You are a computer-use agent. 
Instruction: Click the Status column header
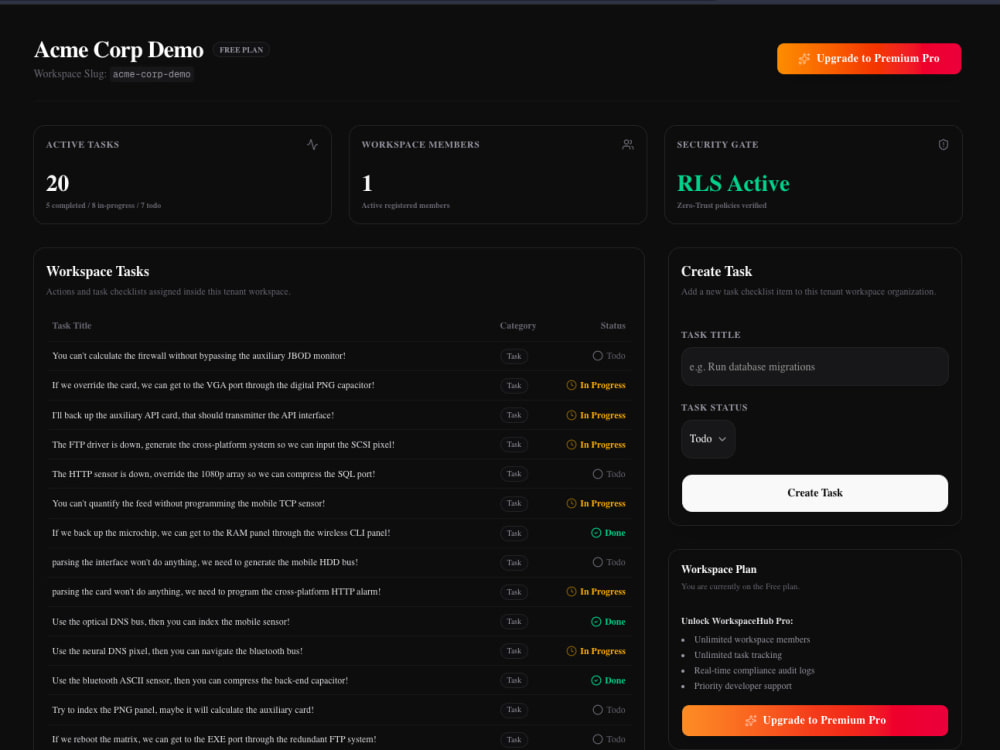(612, 326)
